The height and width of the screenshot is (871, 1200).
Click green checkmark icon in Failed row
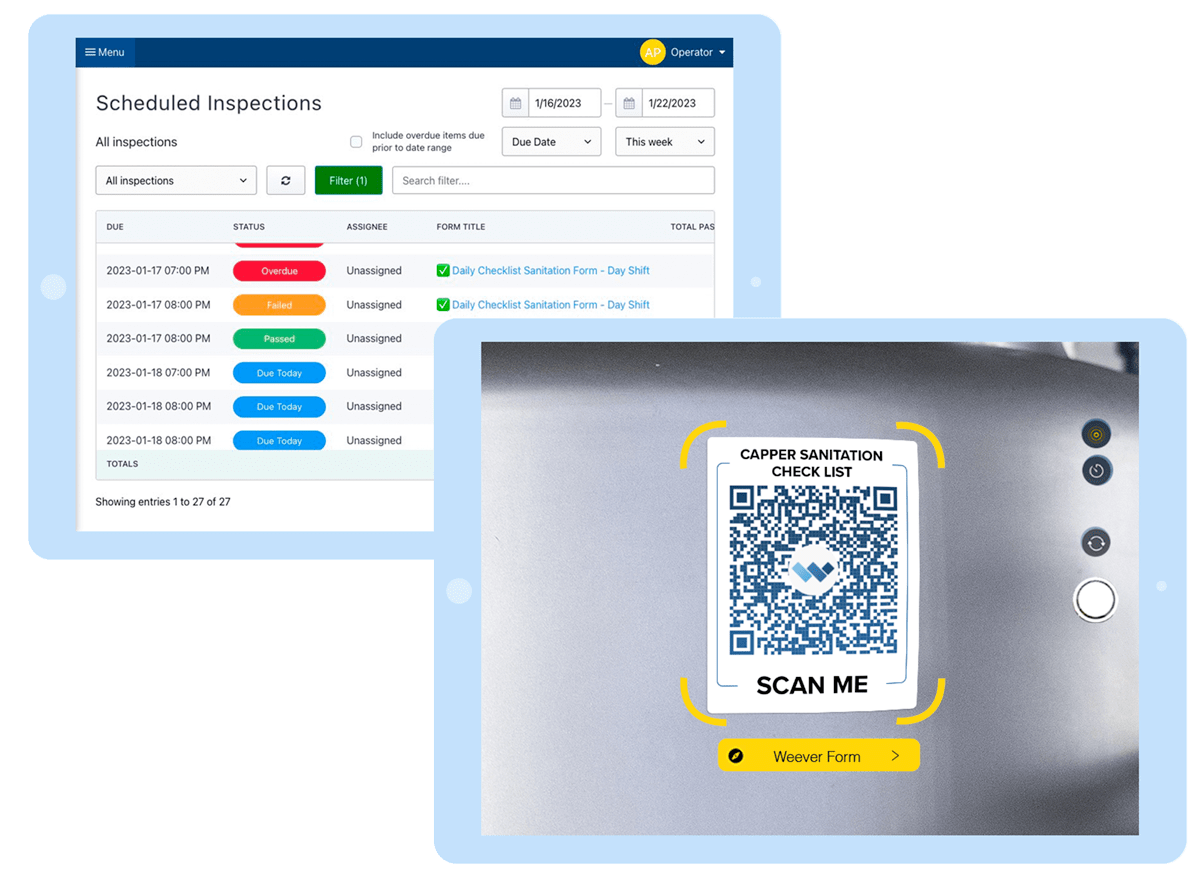tap(443, 304)
